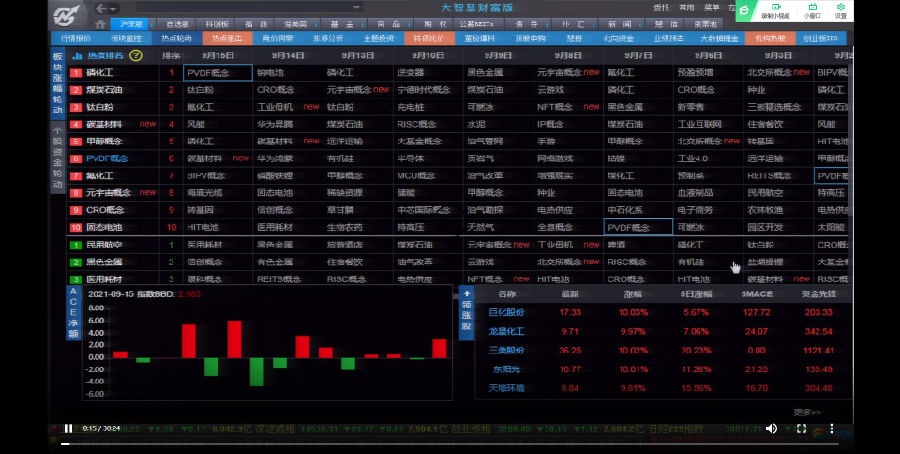This screenshot has height=454, width=900.
Task: Sort by 资金先锋 column header
Action: coord(818,294)
